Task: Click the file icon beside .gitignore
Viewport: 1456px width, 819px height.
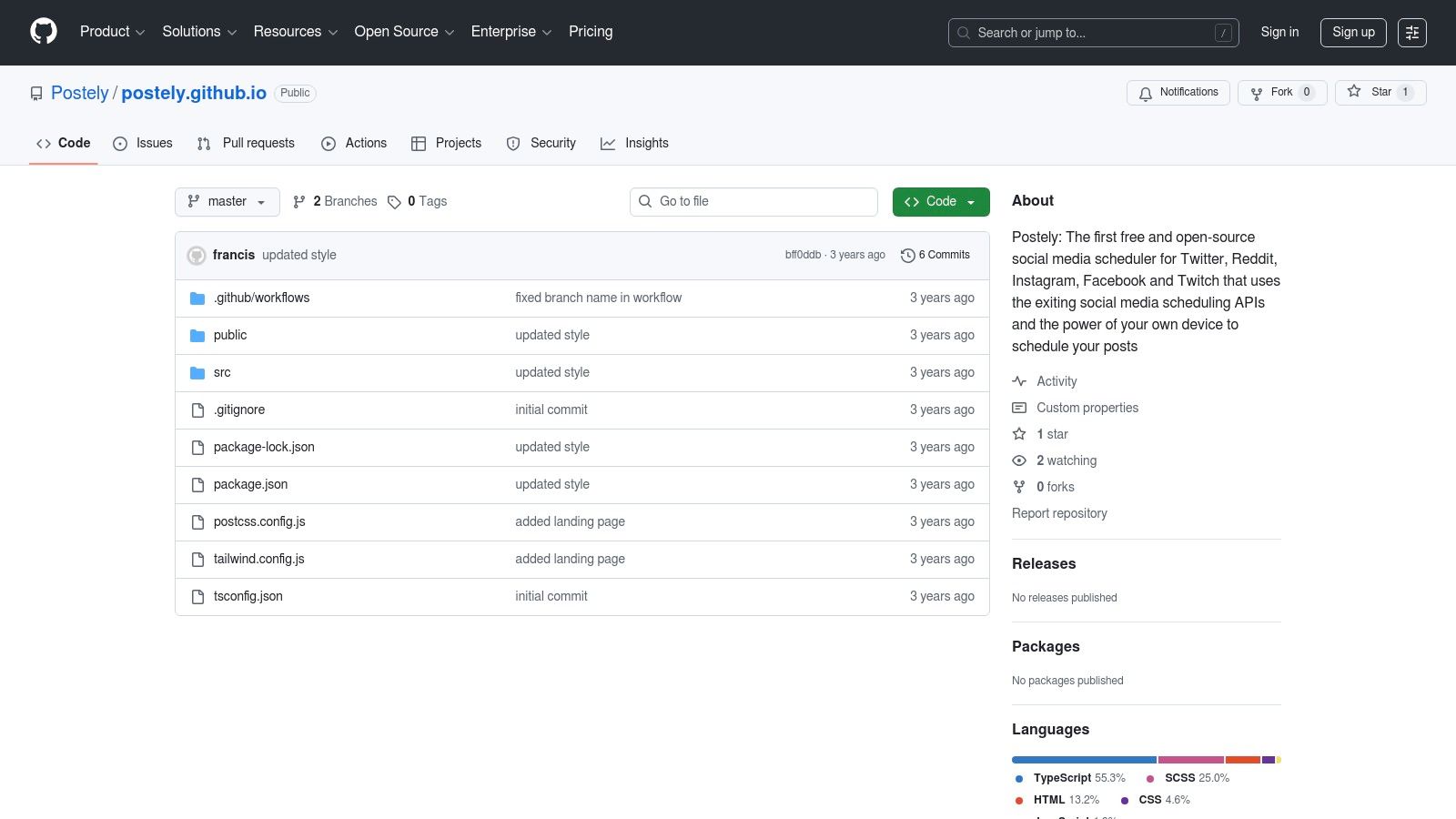Action: pos(197,410)
